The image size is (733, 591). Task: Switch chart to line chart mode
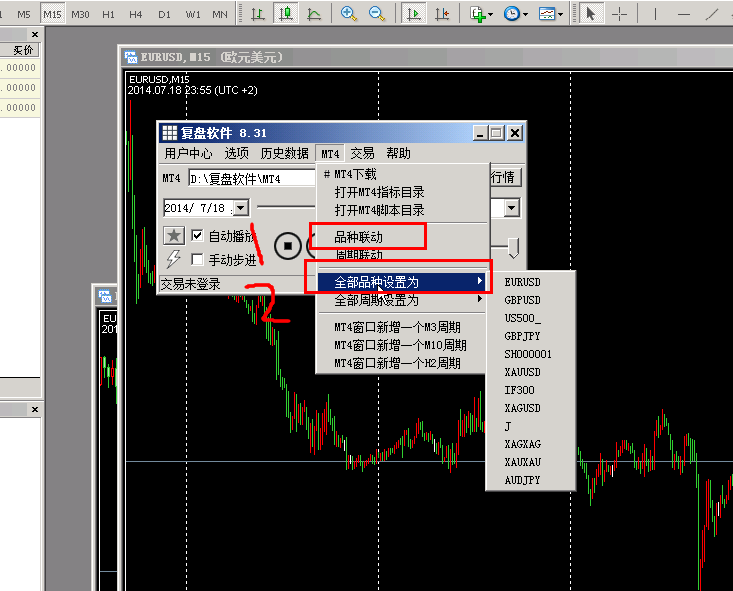(x=314, y=14)
